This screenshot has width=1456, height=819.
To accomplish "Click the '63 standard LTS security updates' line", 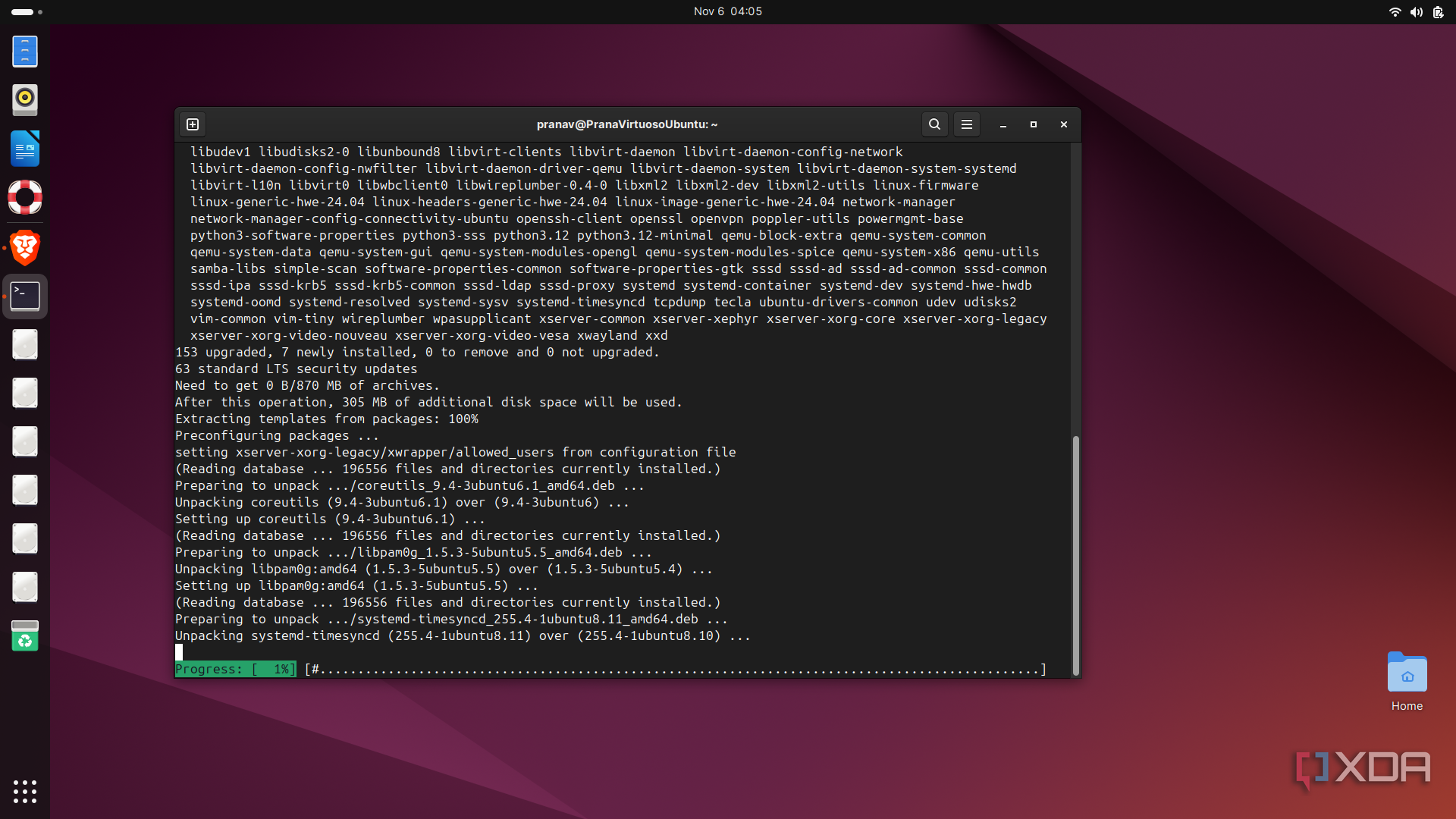I will [296, 369].
